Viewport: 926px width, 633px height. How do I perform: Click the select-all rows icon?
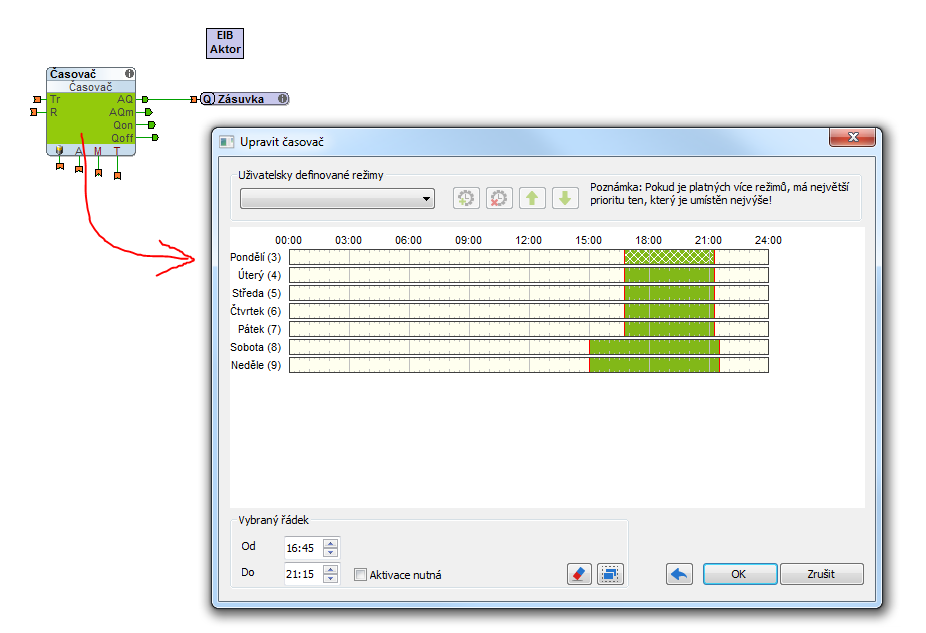[x=610, y=574]
